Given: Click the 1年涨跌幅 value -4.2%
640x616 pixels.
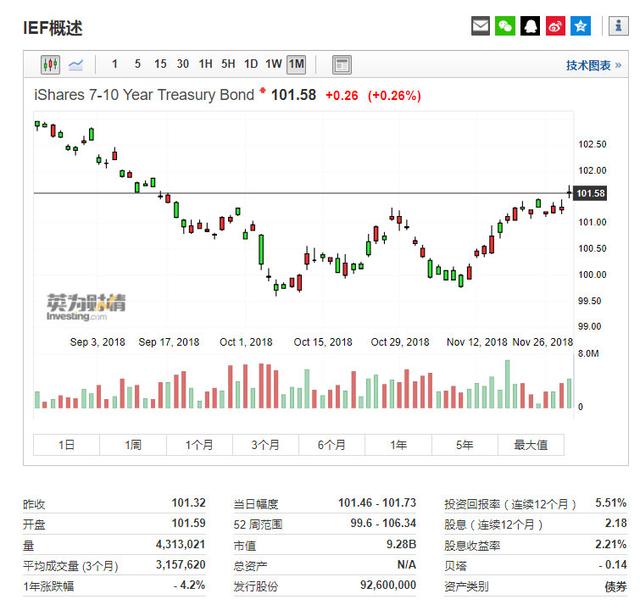Looking at the screenshot, I should [x=189, y=585].
